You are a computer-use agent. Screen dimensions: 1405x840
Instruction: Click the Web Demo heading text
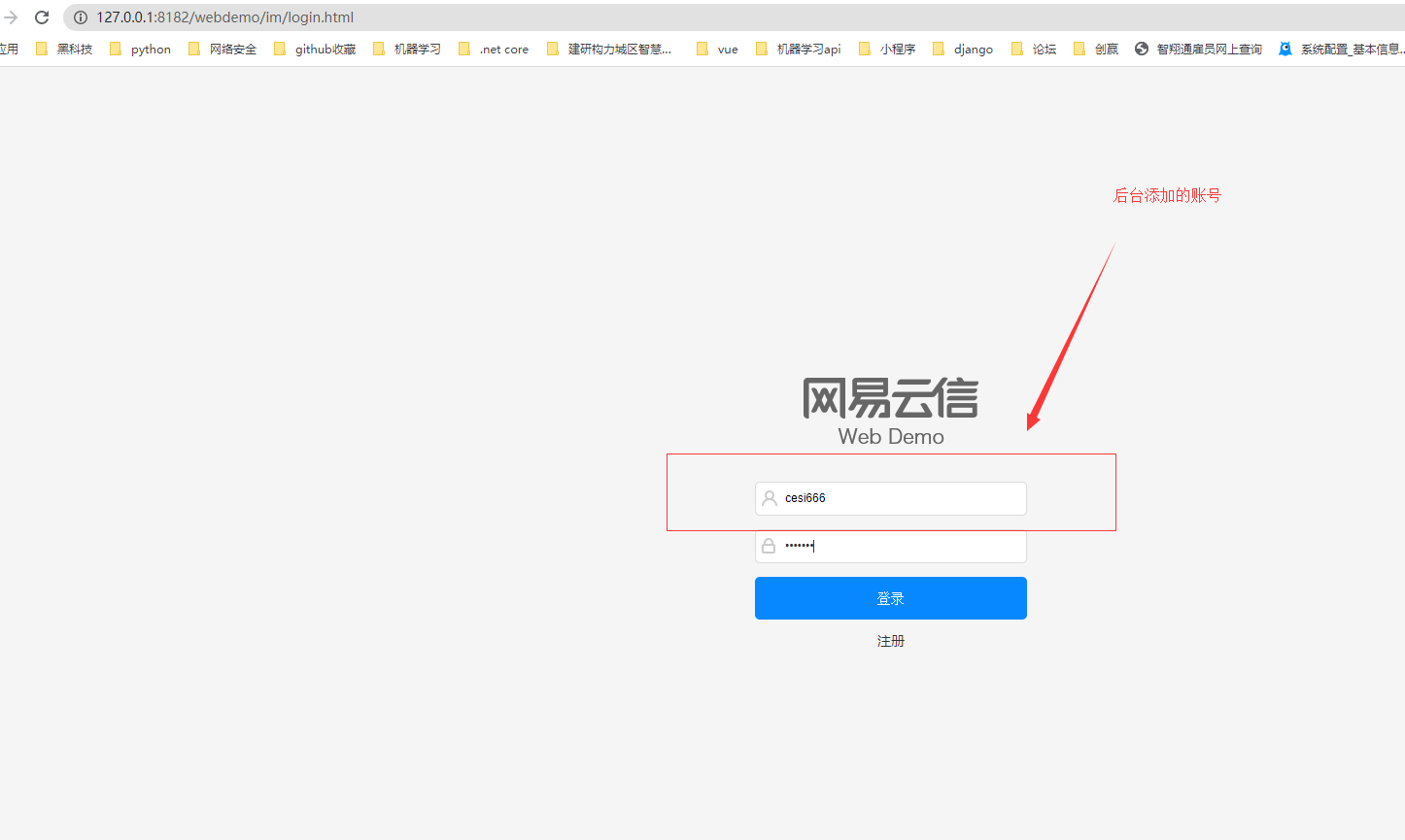(891, 437)
